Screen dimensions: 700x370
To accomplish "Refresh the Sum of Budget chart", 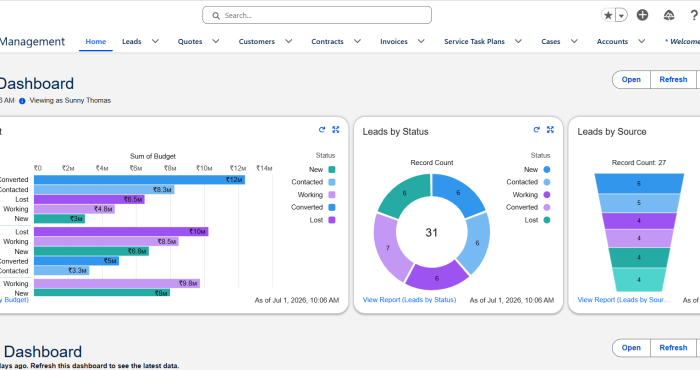I will pos(322,130).
